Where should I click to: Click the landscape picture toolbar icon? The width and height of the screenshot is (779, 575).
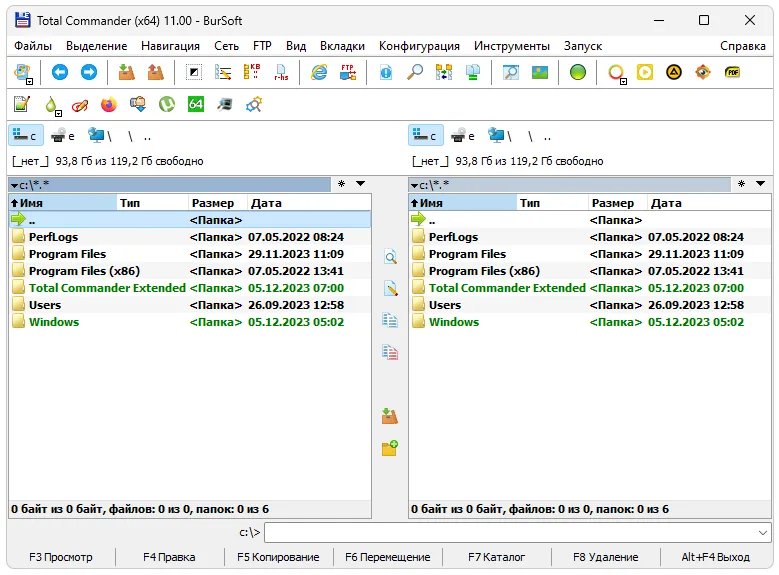(540, 73)
